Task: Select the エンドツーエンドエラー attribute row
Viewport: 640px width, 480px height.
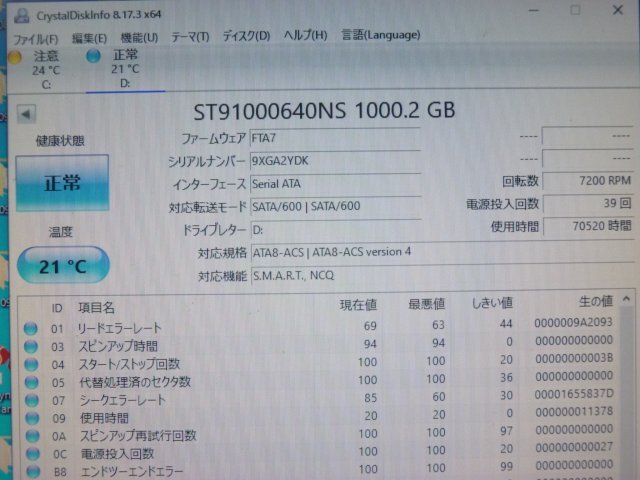Action: (320, 469)
